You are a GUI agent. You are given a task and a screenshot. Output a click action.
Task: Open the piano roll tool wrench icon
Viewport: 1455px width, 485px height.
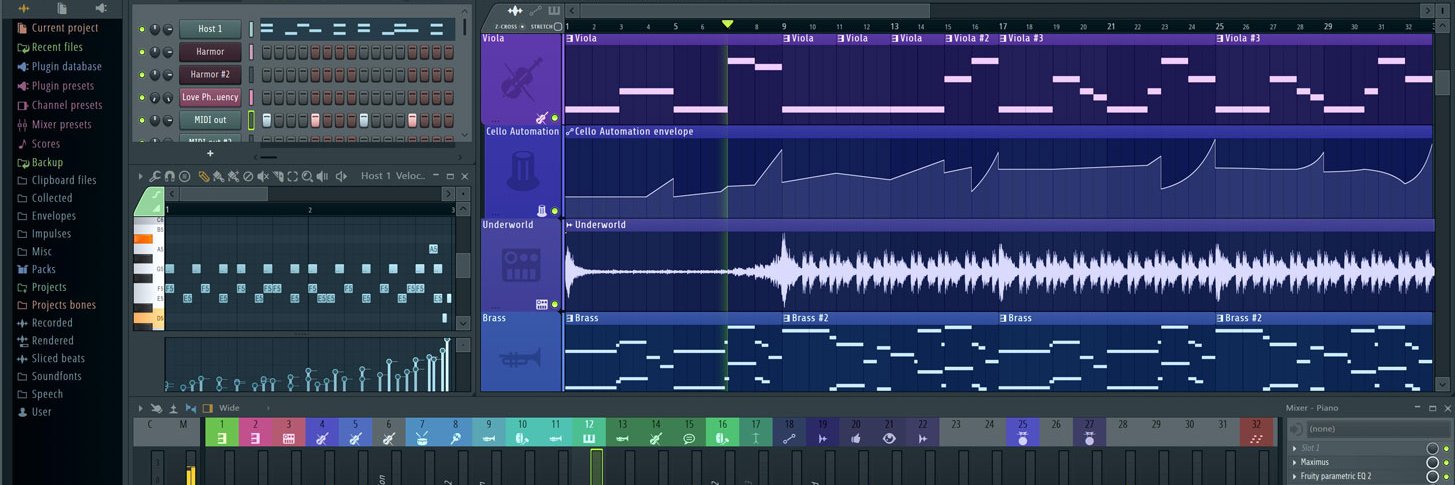tap(155, 176)
